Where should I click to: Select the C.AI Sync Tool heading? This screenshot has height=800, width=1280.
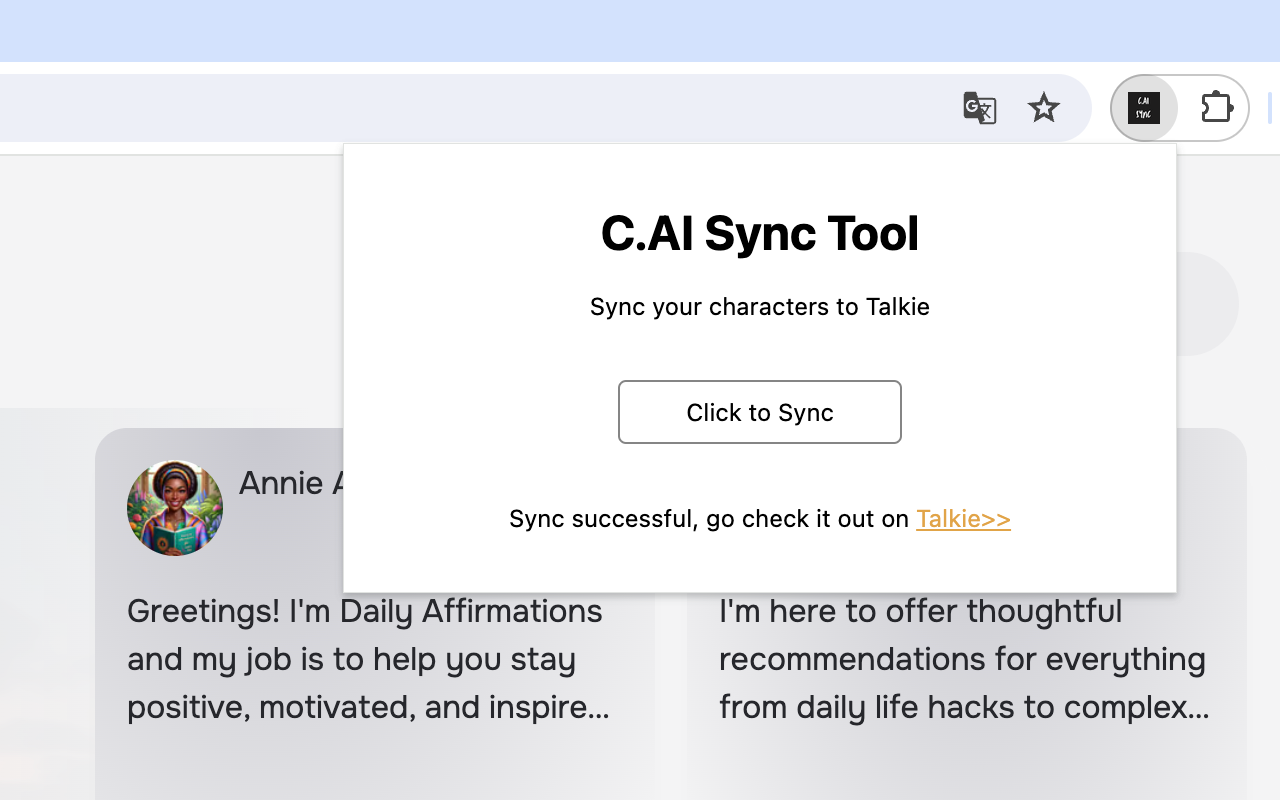[760, 233]
